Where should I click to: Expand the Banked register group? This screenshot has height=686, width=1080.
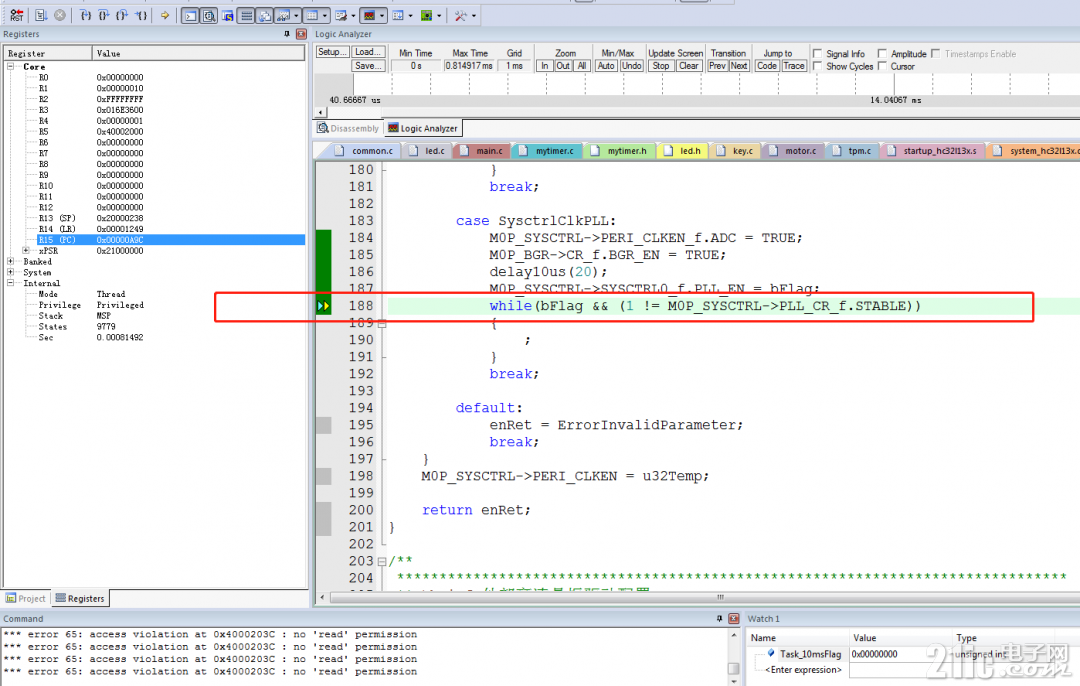10,262
